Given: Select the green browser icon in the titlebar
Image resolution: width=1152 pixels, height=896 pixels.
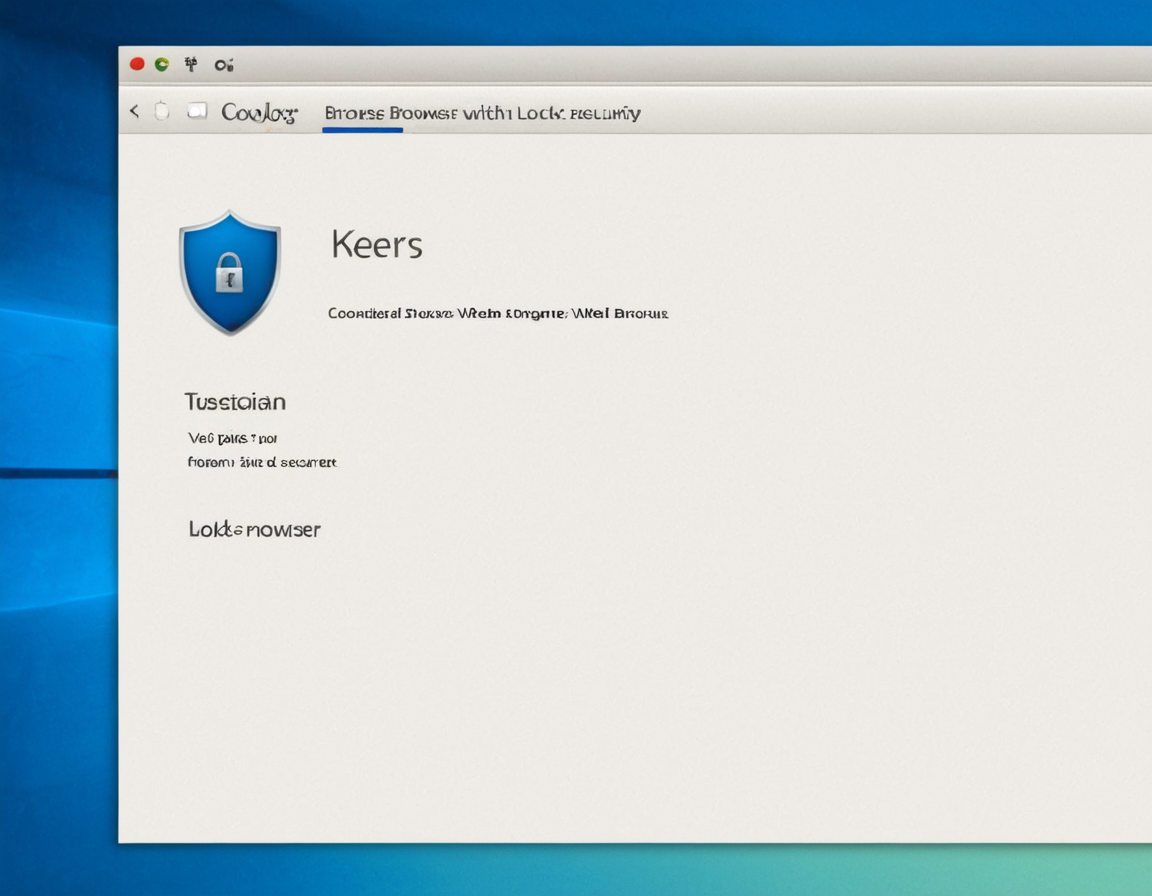Looking at the screenshot, I should pos(163,62).
